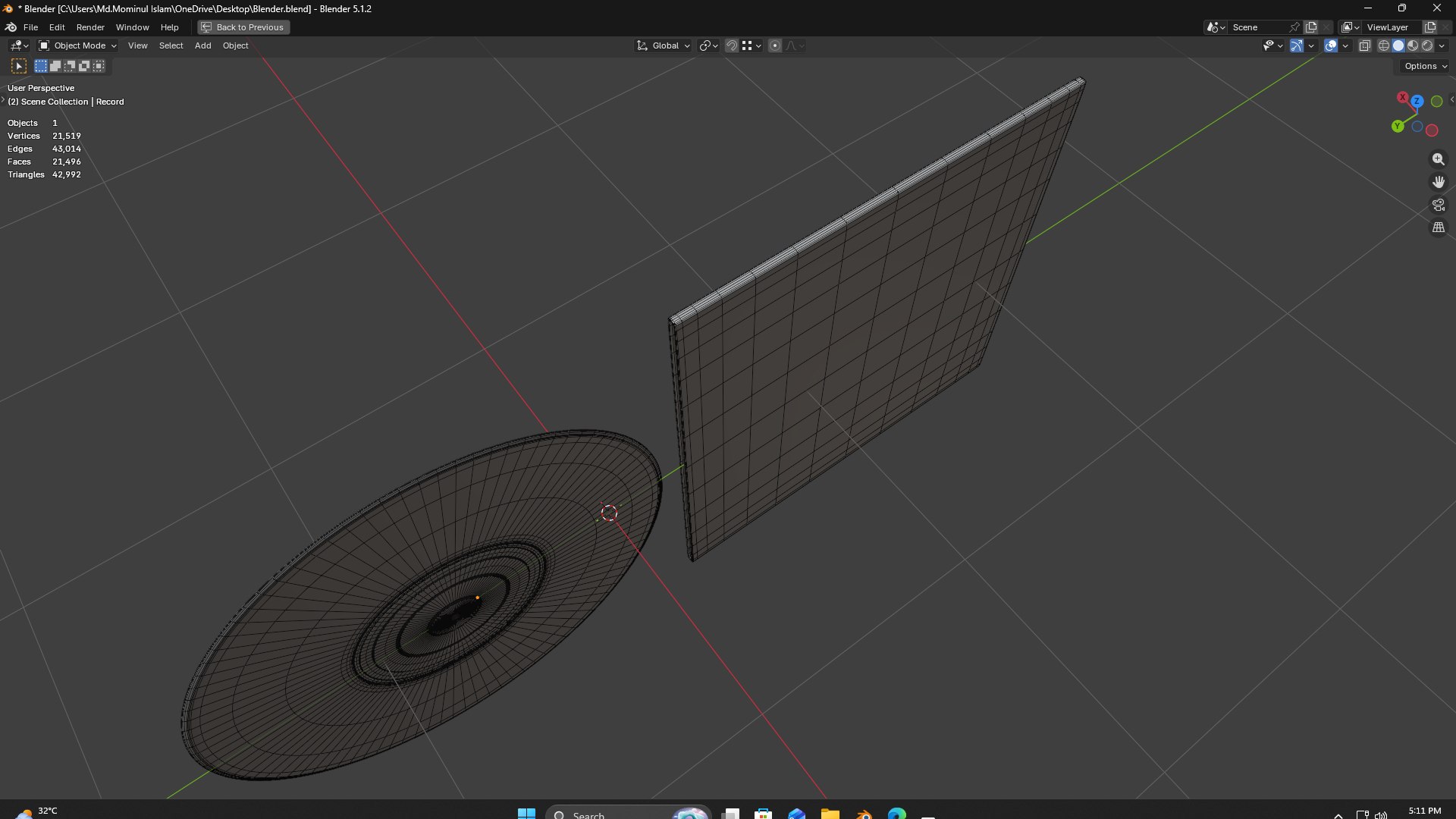The image size is (1456, 819).
Task: Switch perspective/orthographic with grid icon
Action: click(1438, 227)
